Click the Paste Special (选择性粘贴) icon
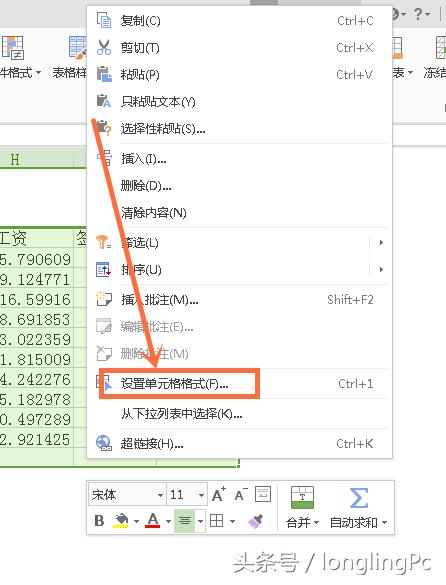446x585 pixels. (104, 128)
